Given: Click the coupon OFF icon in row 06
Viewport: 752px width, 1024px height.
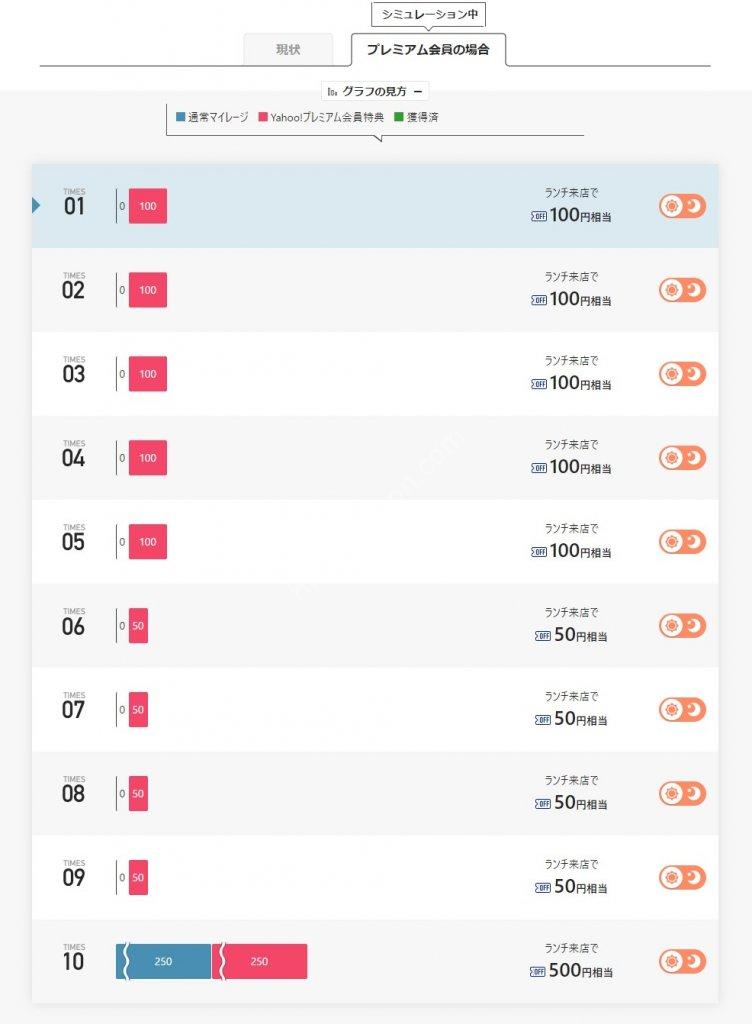Looking at the screenshot, I should pyautogui.click(x=542, y=635).
